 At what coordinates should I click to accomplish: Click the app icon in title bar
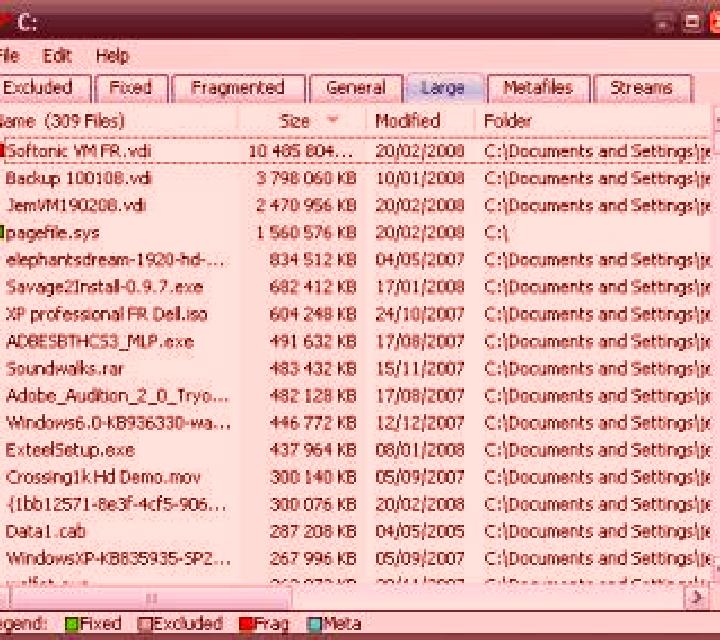coord(4,21)
